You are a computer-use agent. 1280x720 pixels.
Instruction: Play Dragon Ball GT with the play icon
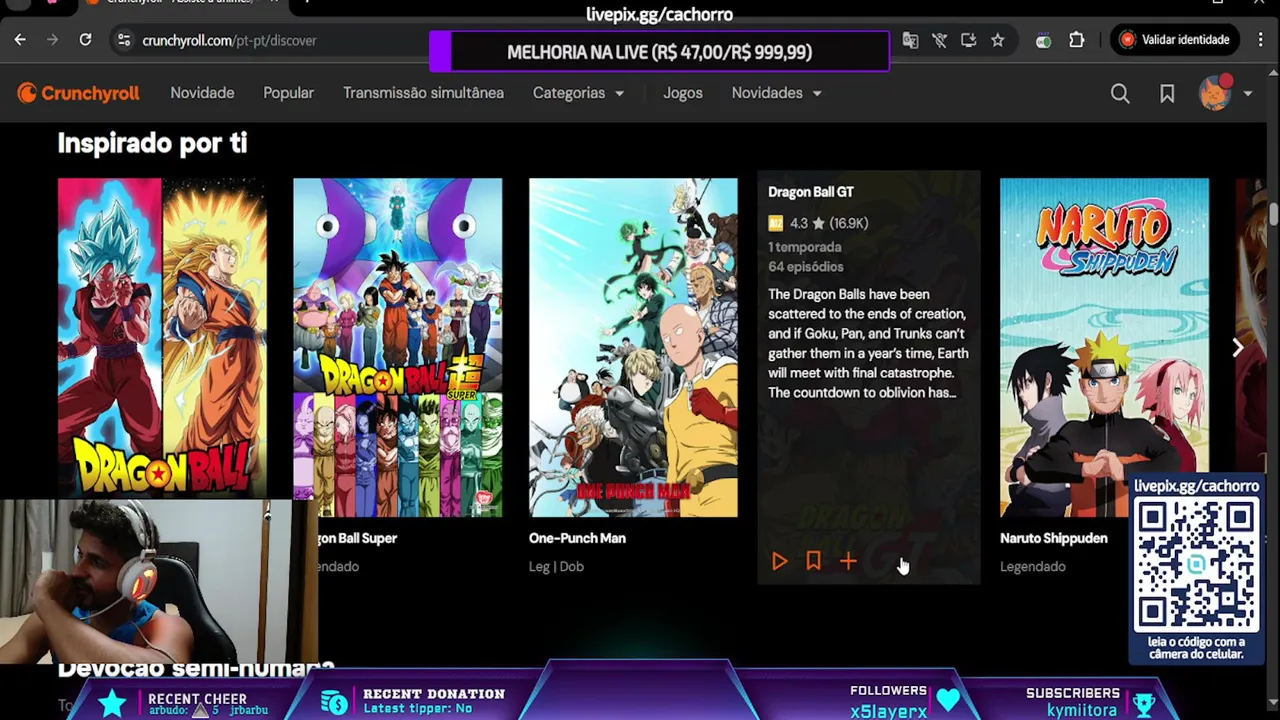pyautogui.click(x=779, y=562)
